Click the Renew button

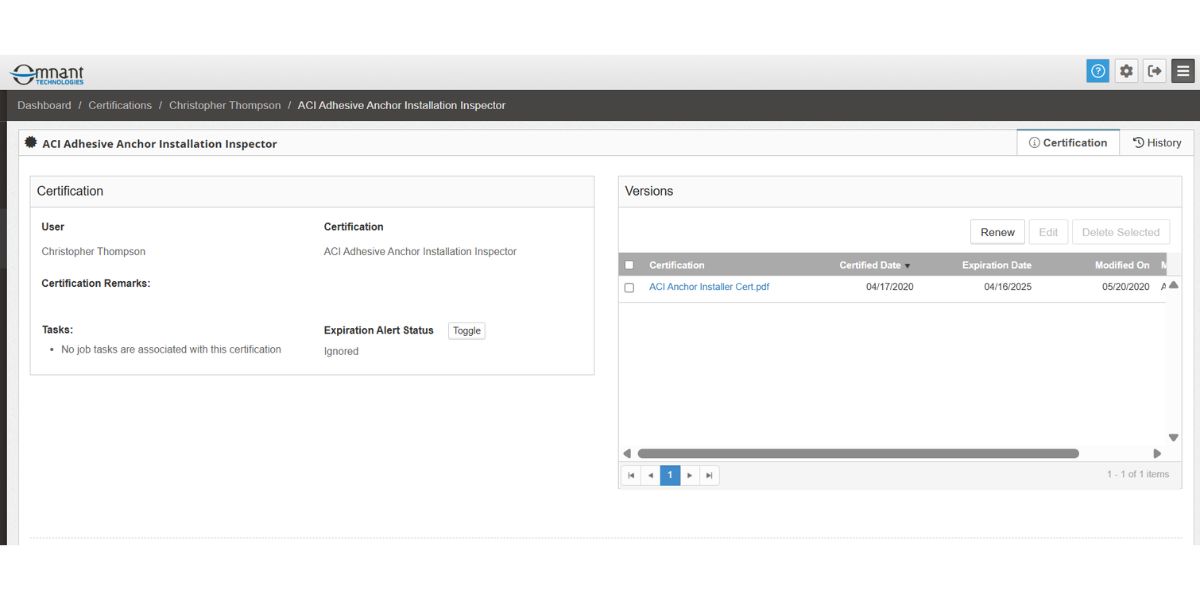point(997,232)
